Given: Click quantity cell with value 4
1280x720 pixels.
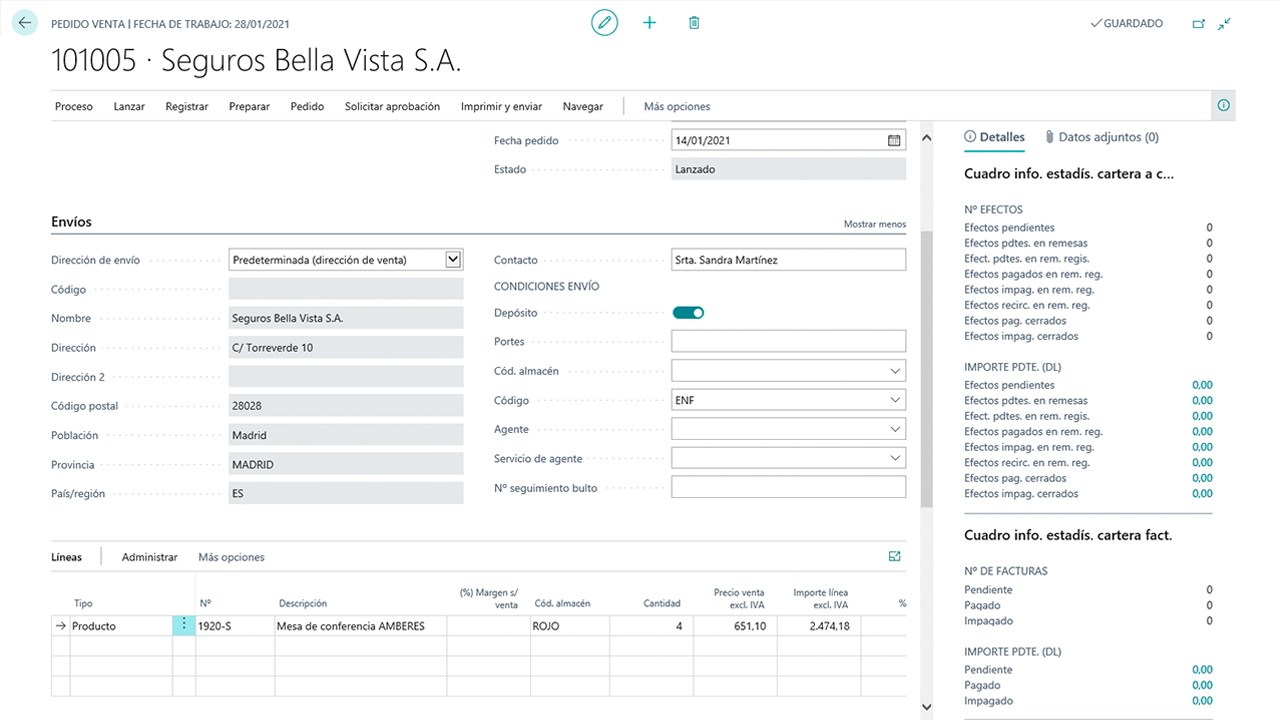Looking at the screenshot, I should point(650,626).
